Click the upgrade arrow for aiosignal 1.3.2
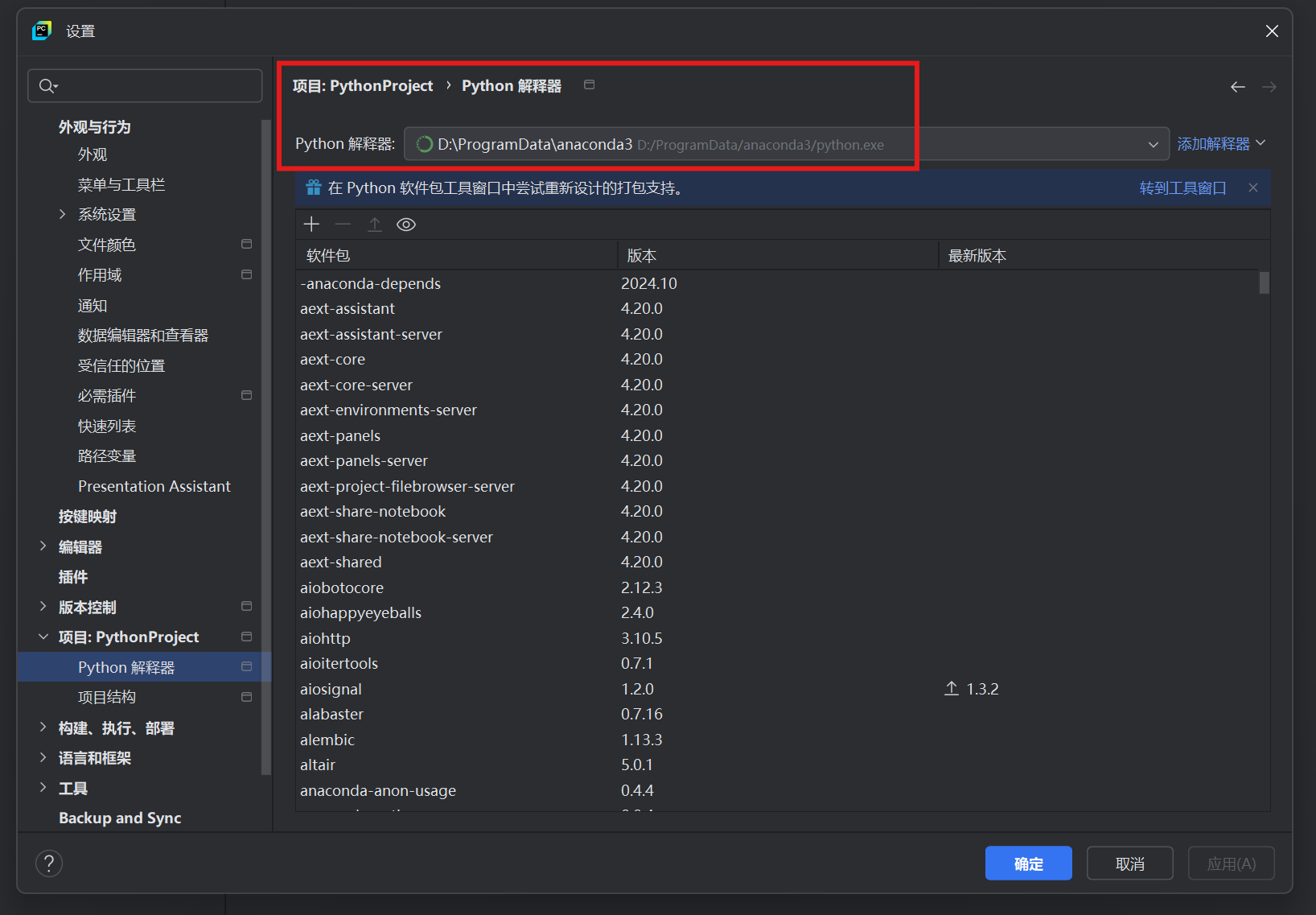This screenshot has width=1316, height=915. tap(952, 689)
